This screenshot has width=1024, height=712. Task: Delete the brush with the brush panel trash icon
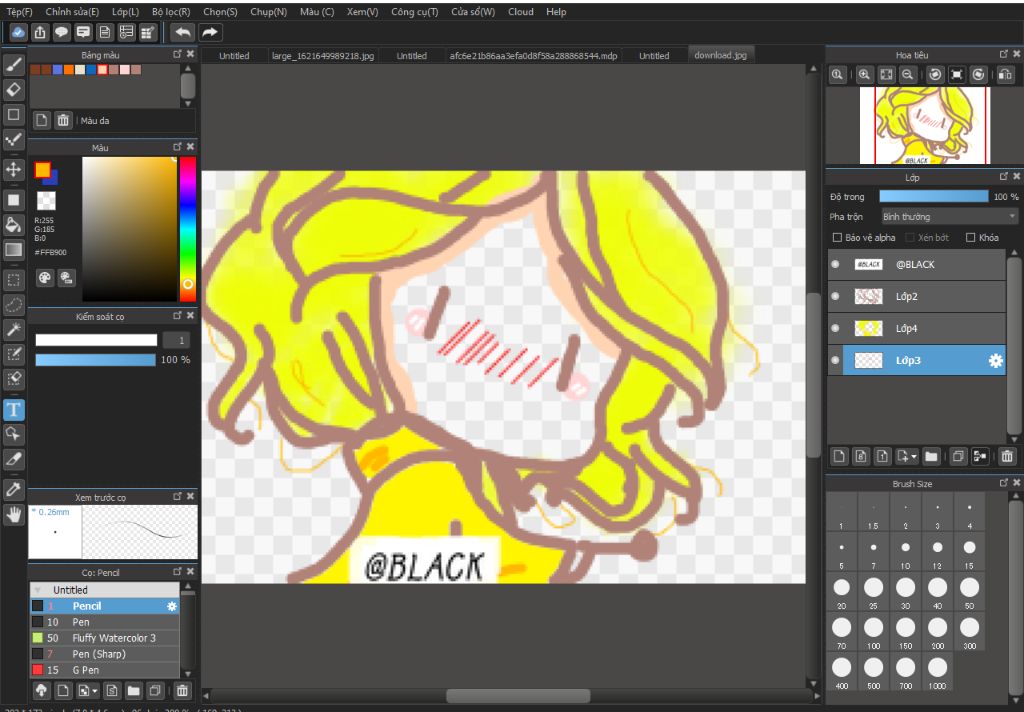click(182, 690)
